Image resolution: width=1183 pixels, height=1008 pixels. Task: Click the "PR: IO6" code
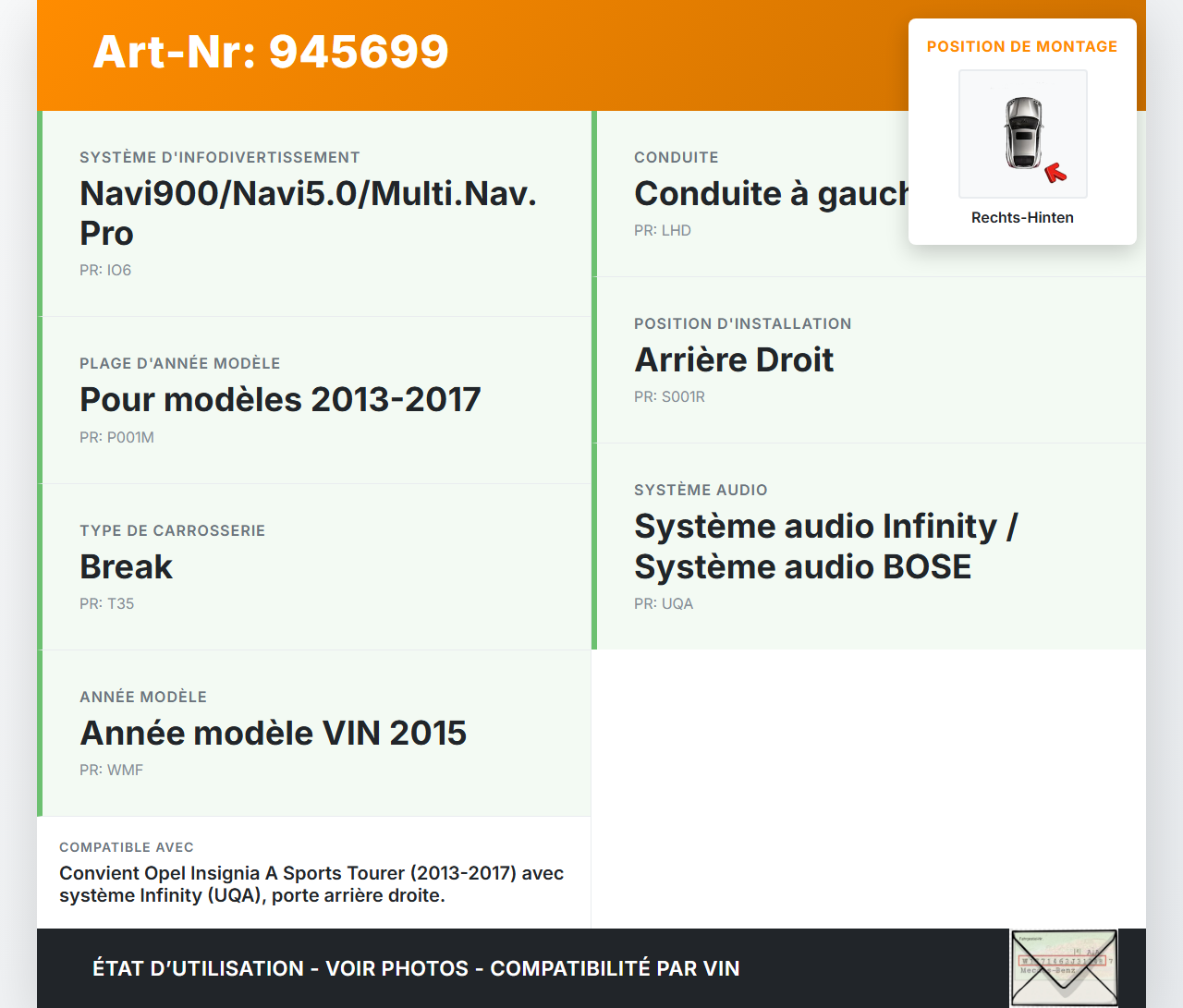(105, 270)
